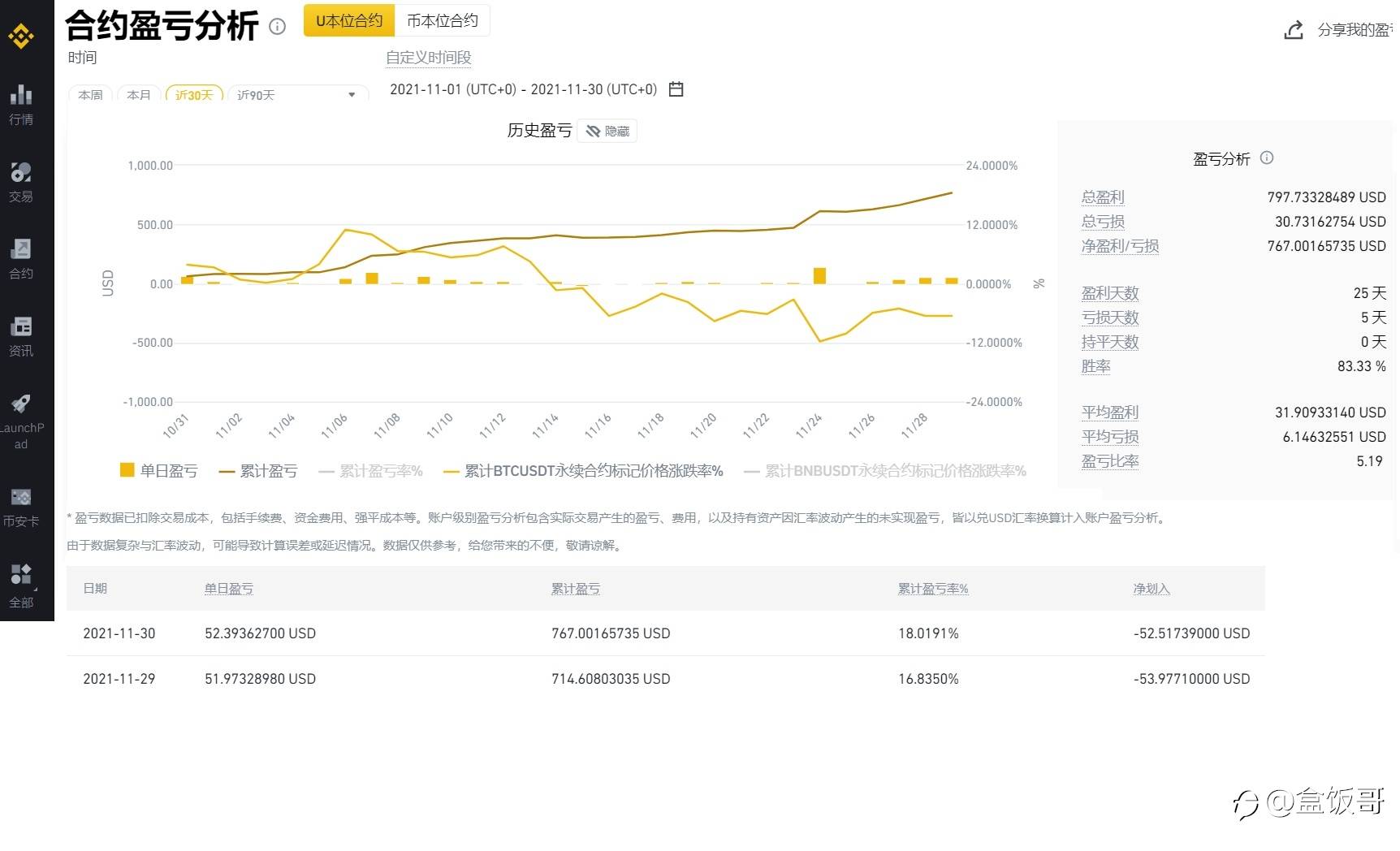The image size is (1400, 851).
Task: Open the 币安卡 card sidebar icon
Action: pyautogui.click(x=21, y=497)
